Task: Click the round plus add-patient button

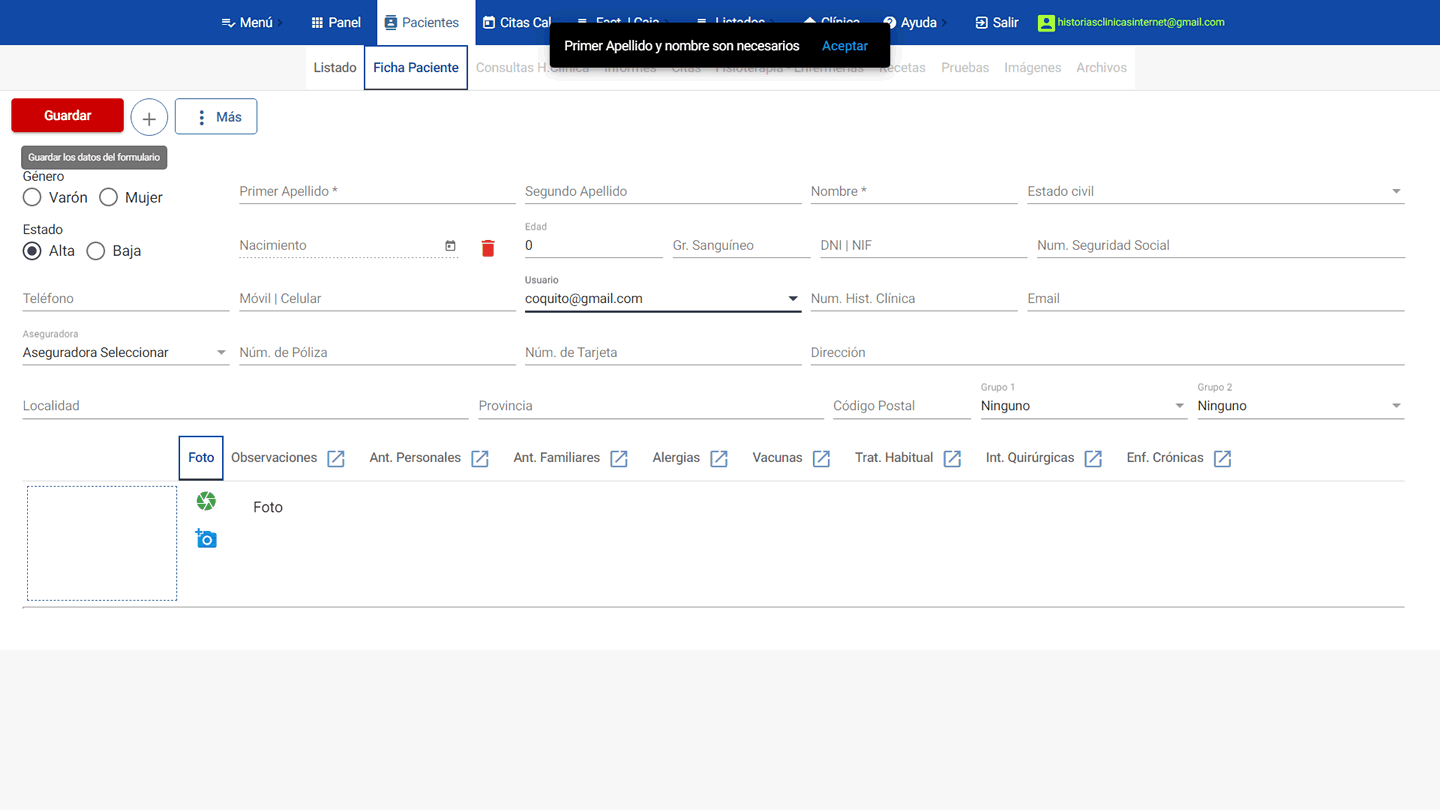Action: click(149, 117)
